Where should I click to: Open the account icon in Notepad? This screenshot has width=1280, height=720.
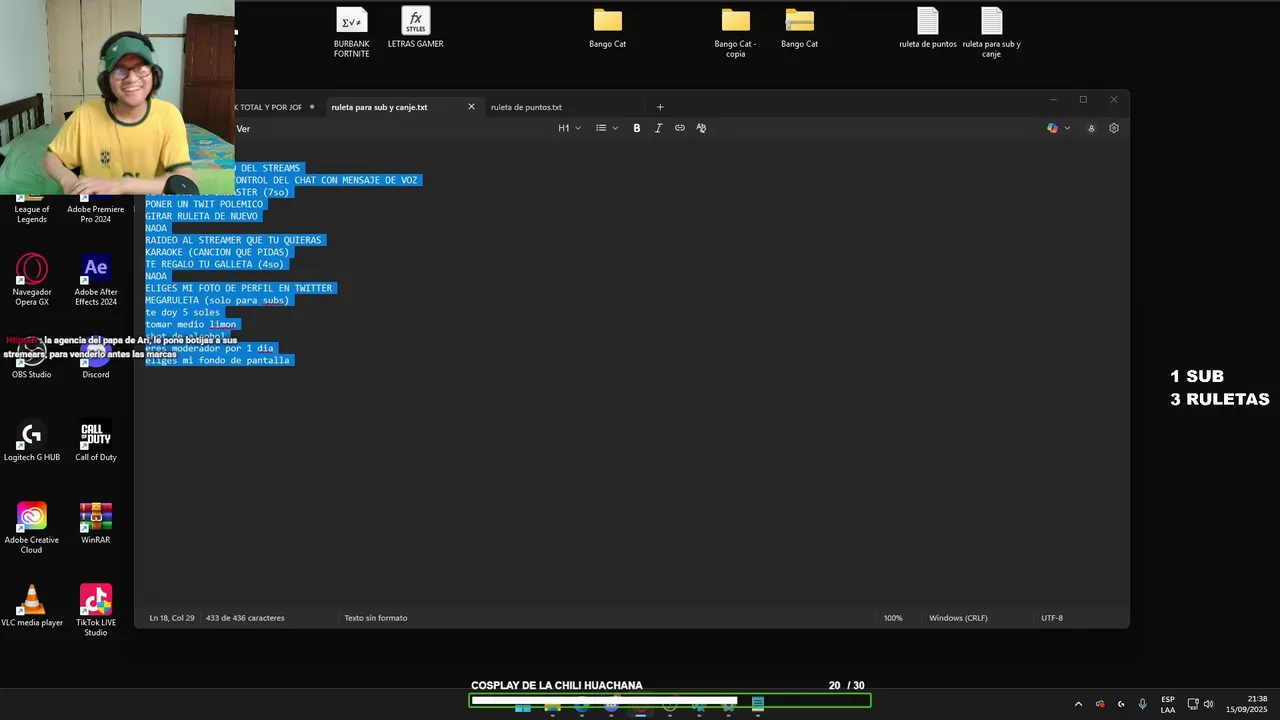[1091, 128]
